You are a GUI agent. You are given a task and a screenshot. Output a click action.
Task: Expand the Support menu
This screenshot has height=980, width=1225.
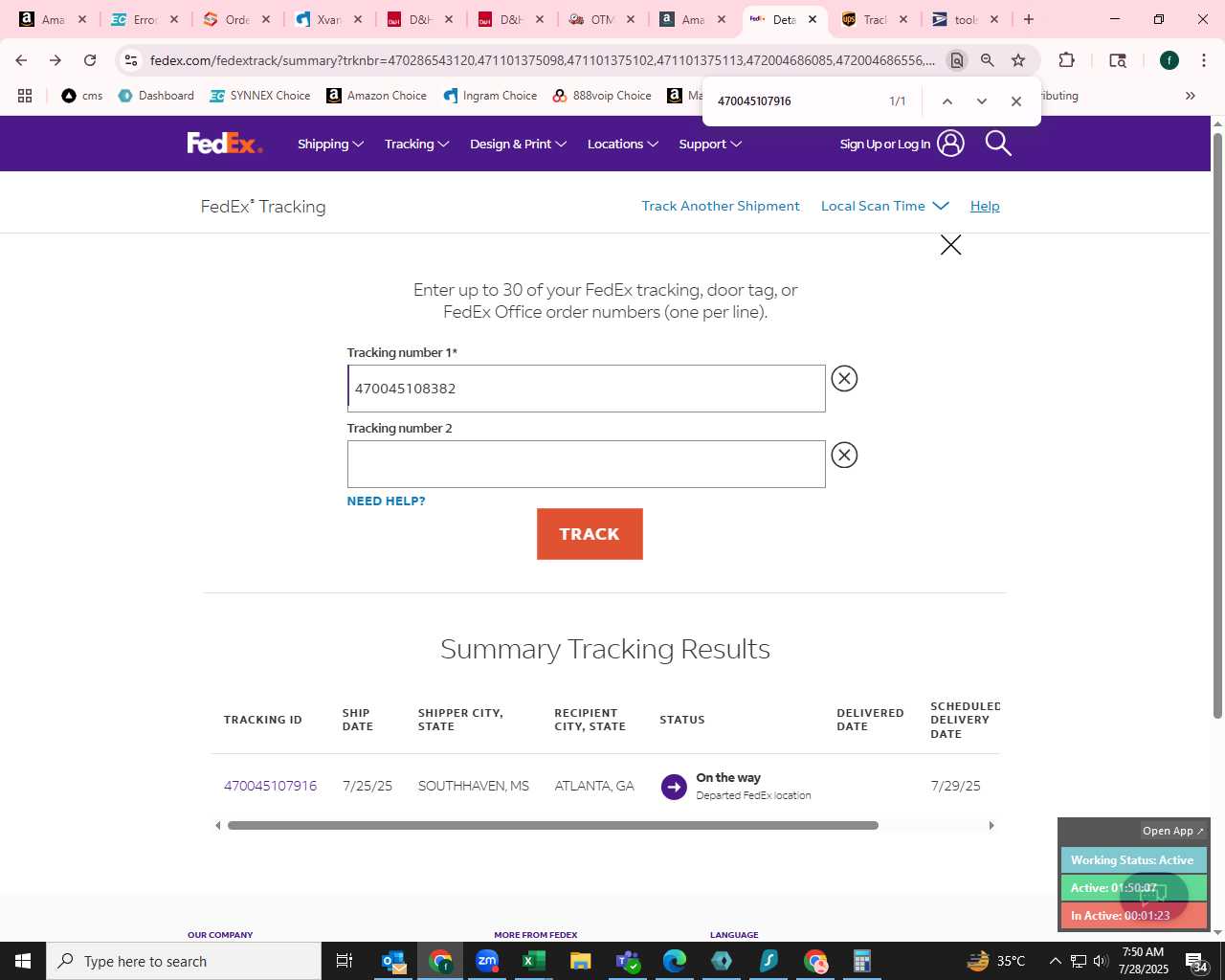[710, 145]
